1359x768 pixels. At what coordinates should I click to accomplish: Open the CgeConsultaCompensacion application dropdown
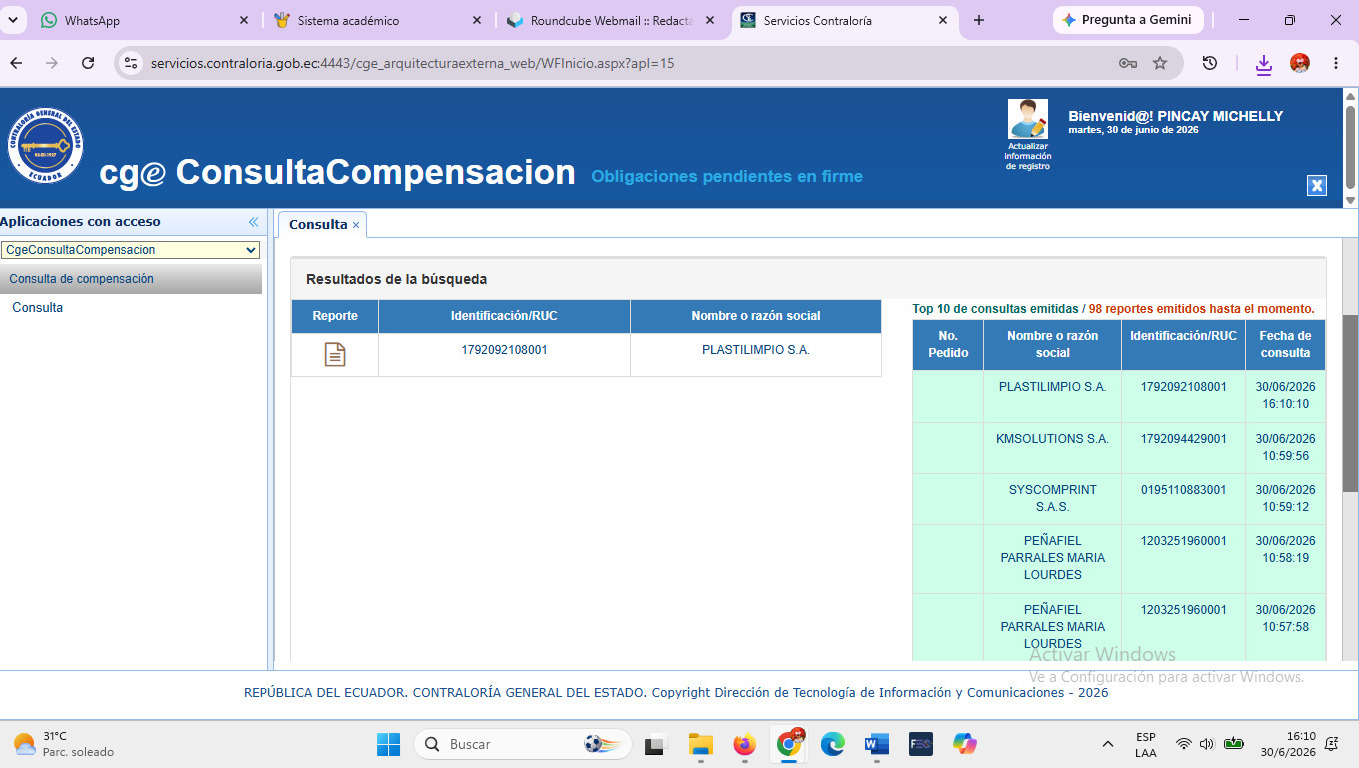tap(130, 250)
